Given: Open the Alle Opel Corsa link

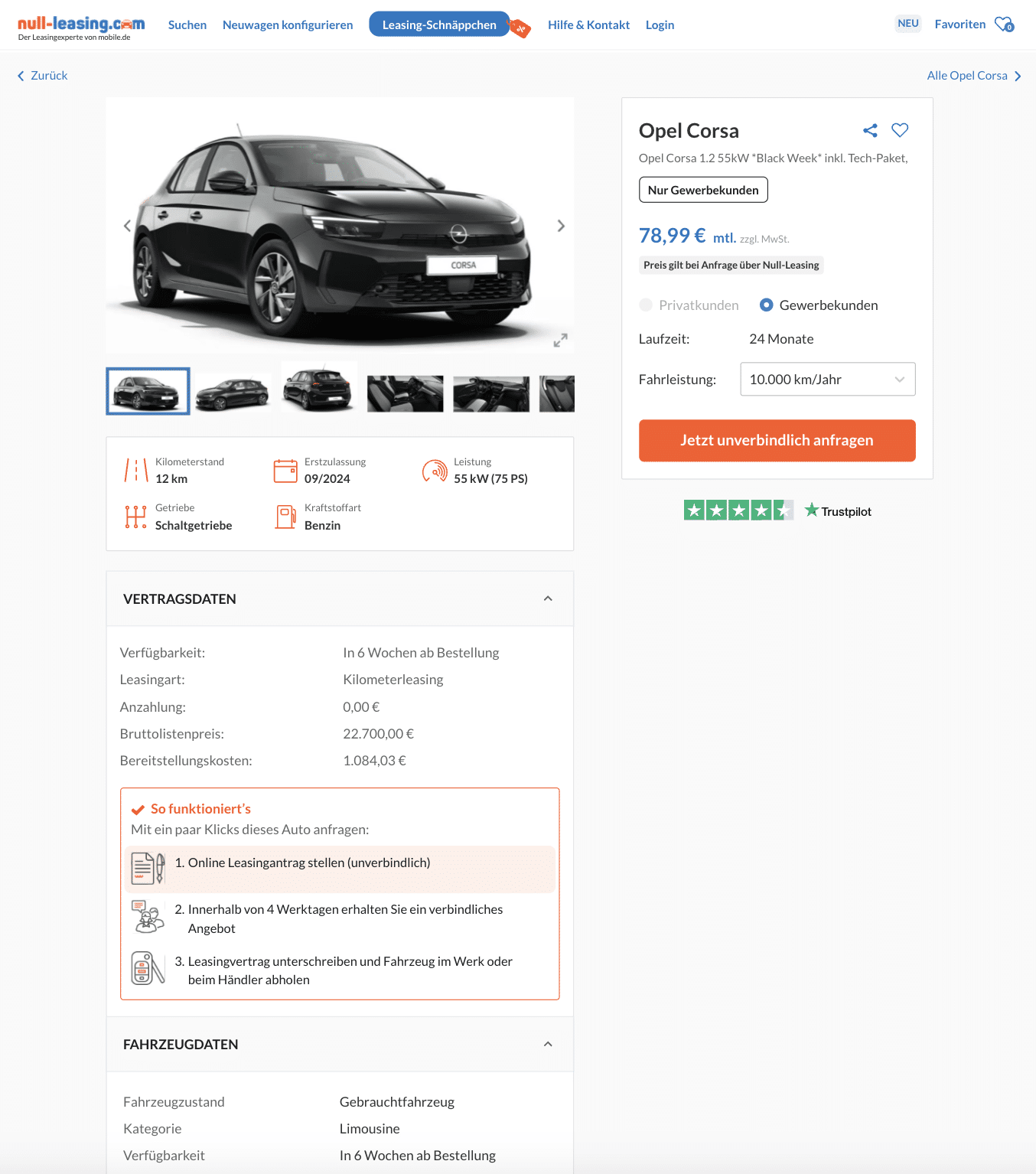Looking at the screenshot, I should 974,76.
